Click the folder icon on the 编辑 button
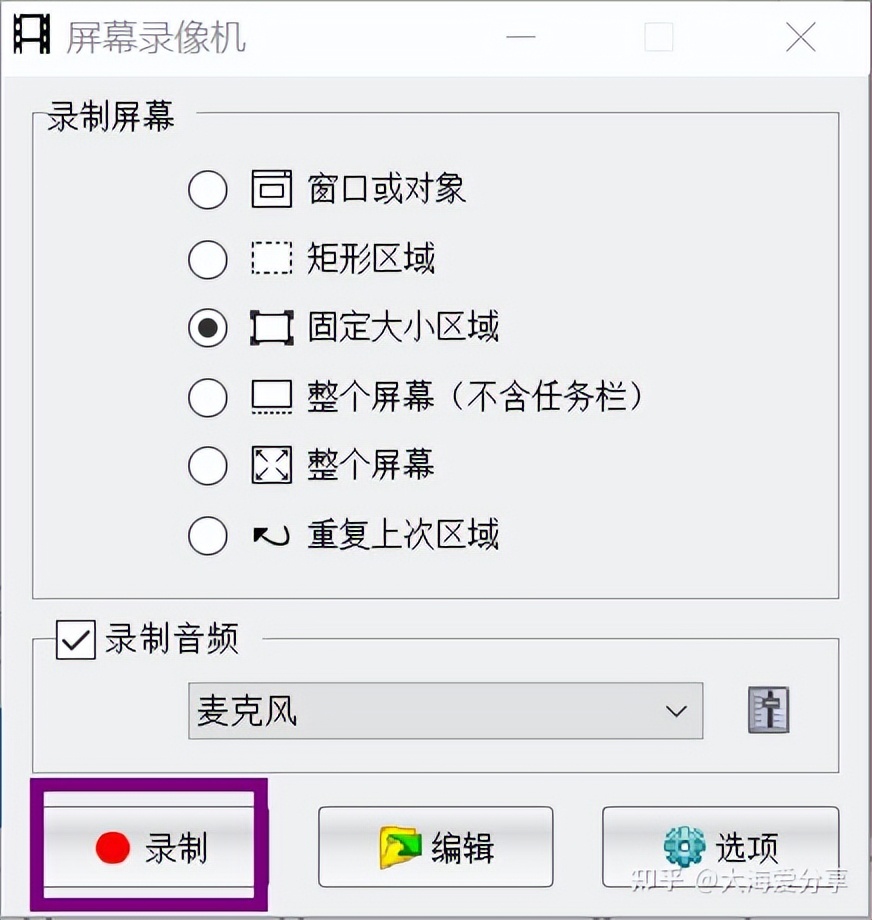 (399, 845)
